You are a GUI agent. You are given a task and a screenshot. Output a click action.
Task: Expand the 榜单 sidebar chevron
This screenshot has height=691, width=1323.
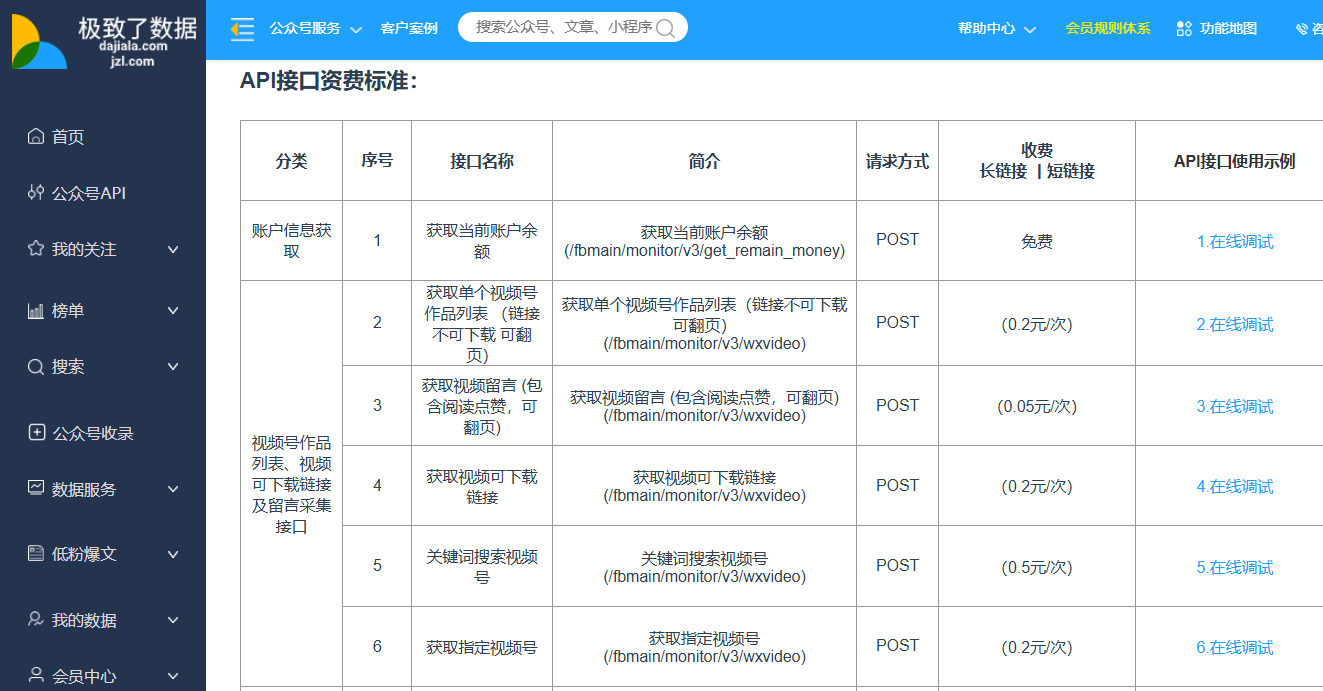[x=173, y=312]
